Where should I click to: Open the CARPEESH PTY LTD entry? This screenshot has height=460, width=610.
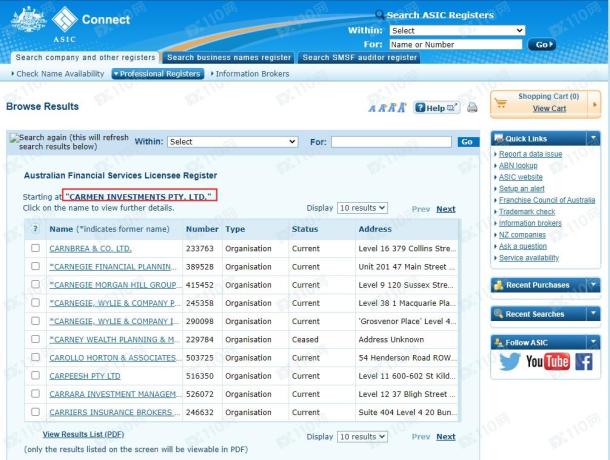tap(85, 376)
